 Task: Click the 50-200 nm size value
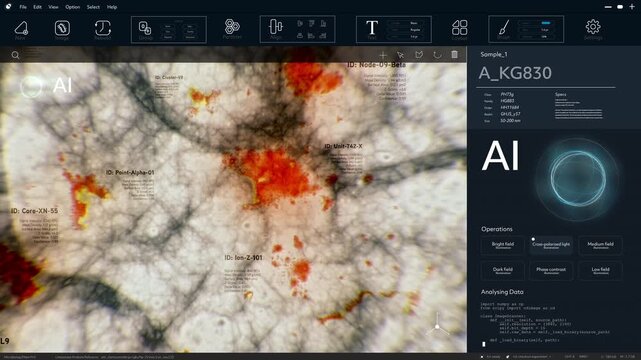[510, 121]
